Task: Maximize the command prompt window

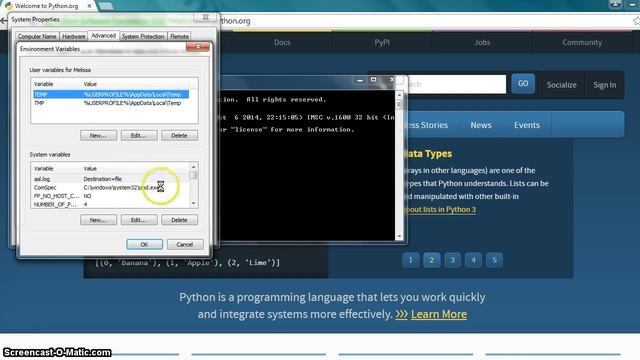Action: click(x=373, y=80)
